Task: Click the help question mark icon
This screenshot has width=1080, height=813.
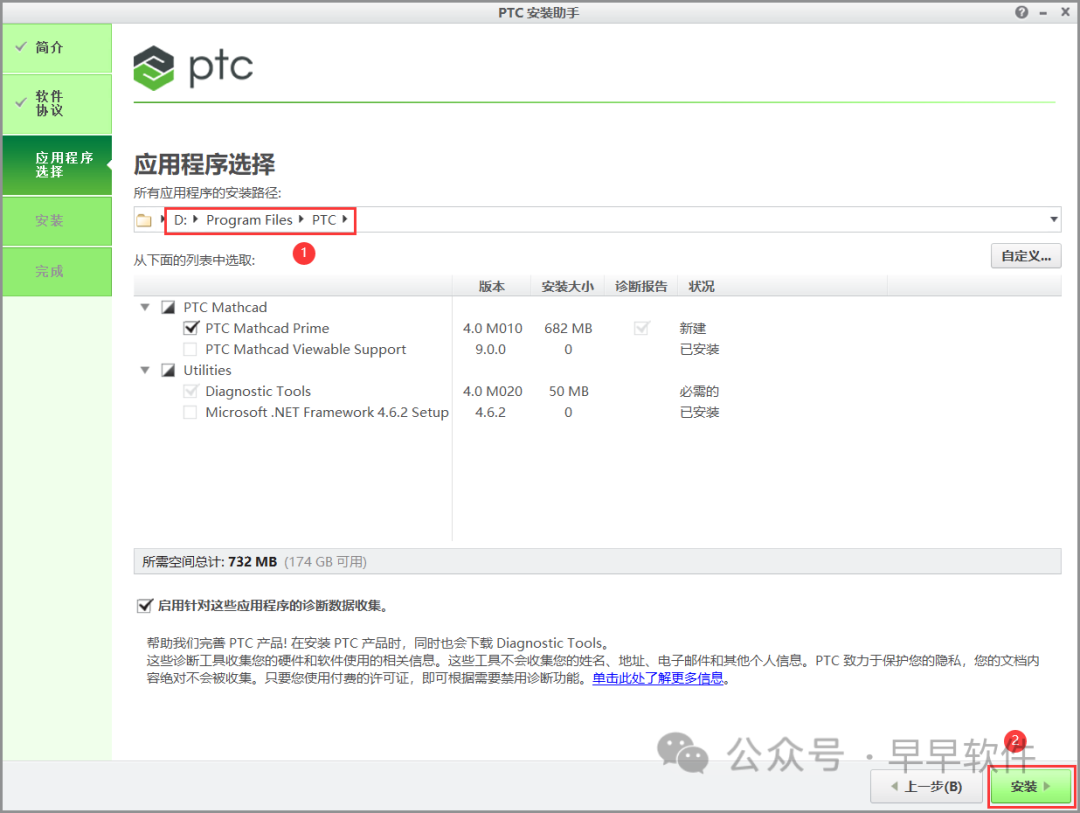Action: point(1021,12)
